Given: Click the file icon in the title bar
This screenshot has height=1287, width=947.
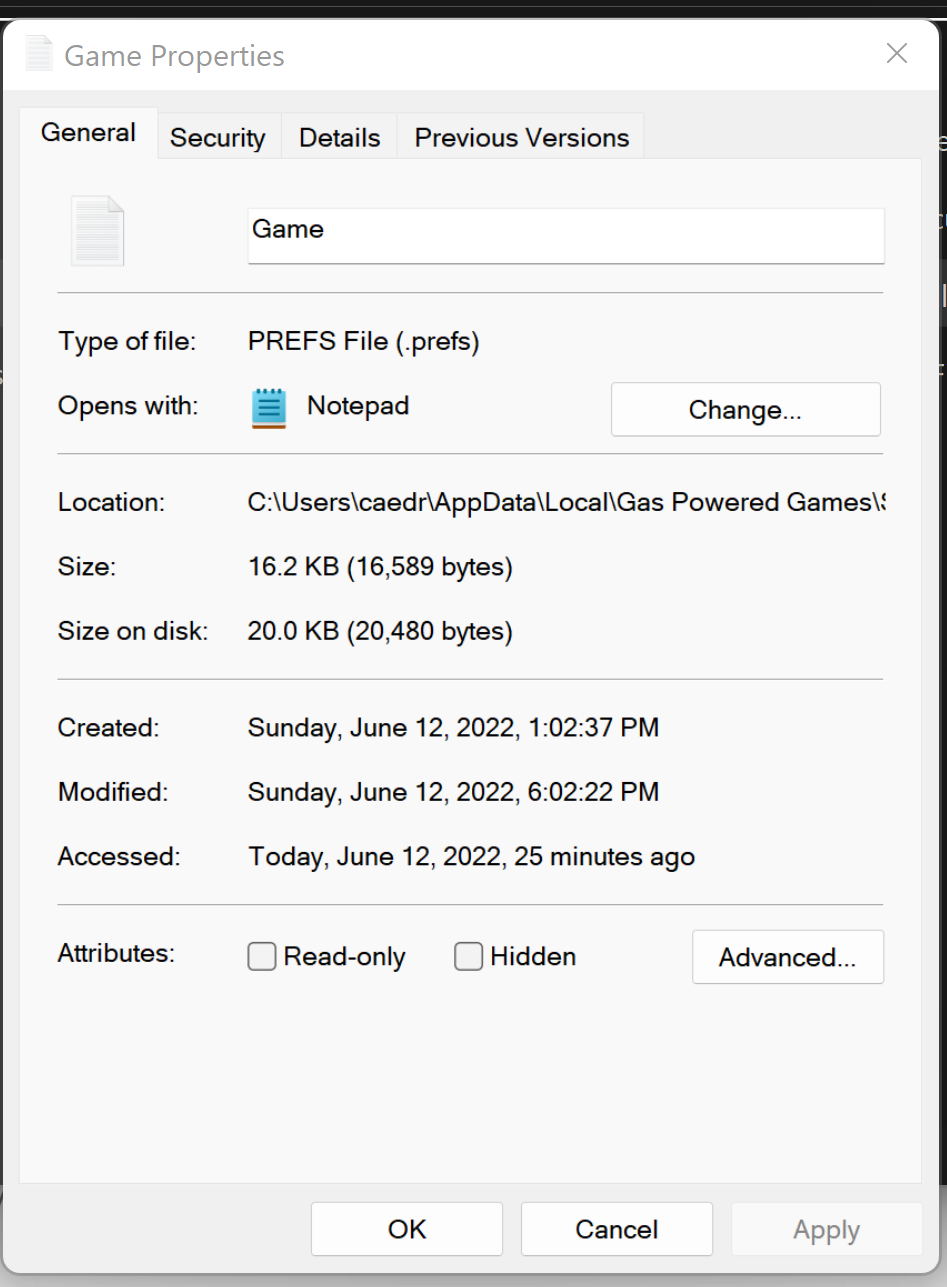Looking at the screenshot, I should click(x=38, y=54).
